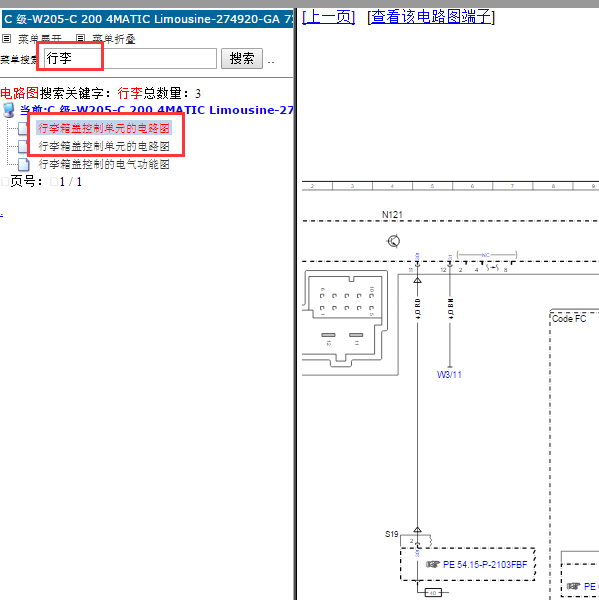Select highlighted red 行李箱盖控制单元的电路图 item
Image resolution: width=599 pixels, height=600 pixels.
tap(104, 128)
